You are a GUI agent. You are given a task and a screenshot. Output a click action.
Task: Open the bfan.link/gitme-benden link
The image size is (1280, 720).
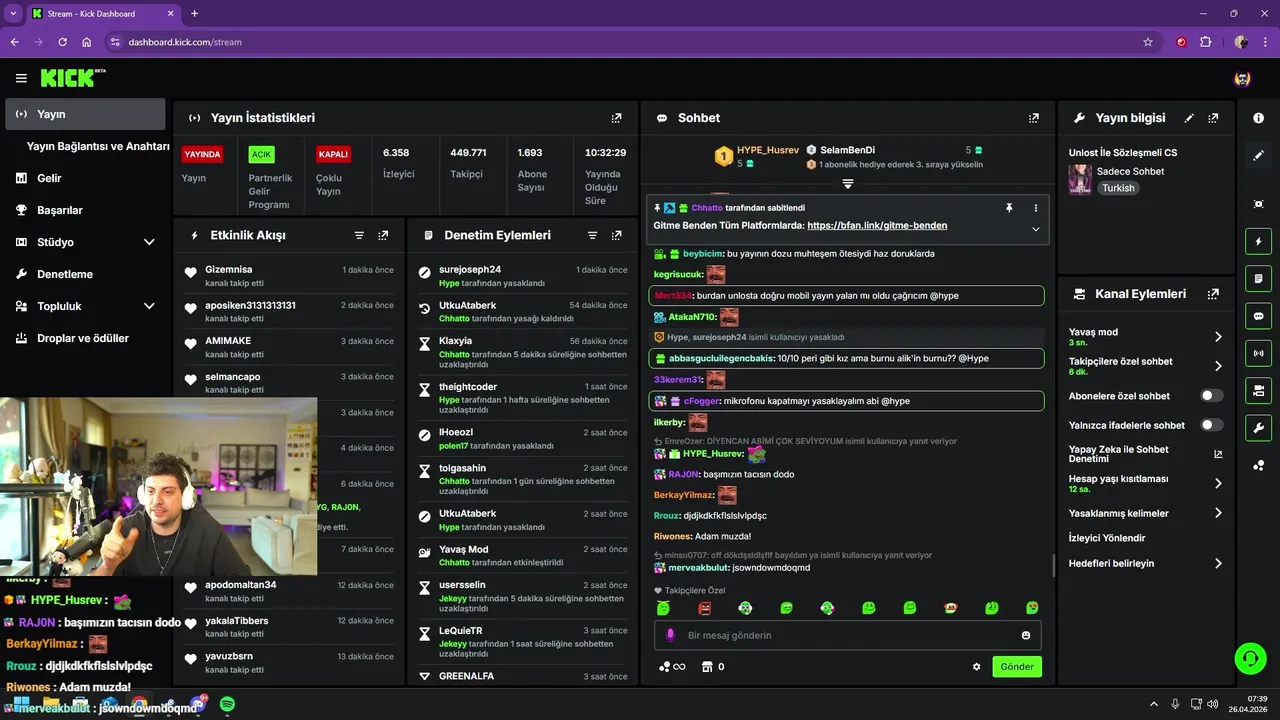coord(877,226)
